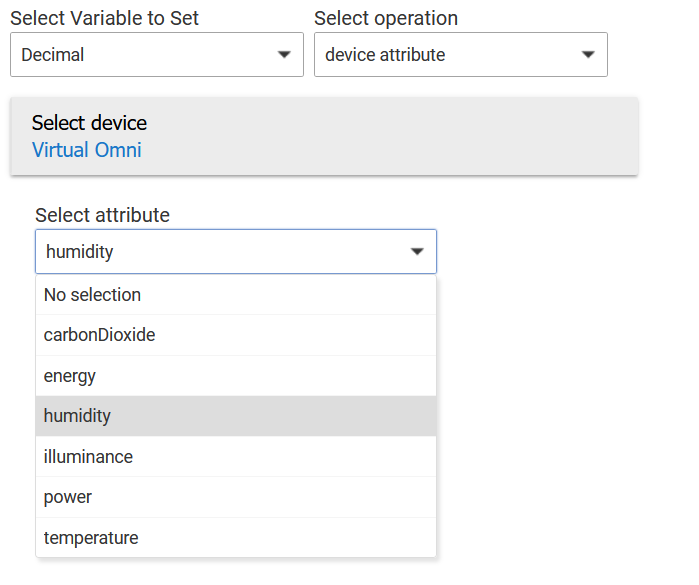Click the humidity dropdown arrow icon

pyautogui.click(x=417, y=252)
